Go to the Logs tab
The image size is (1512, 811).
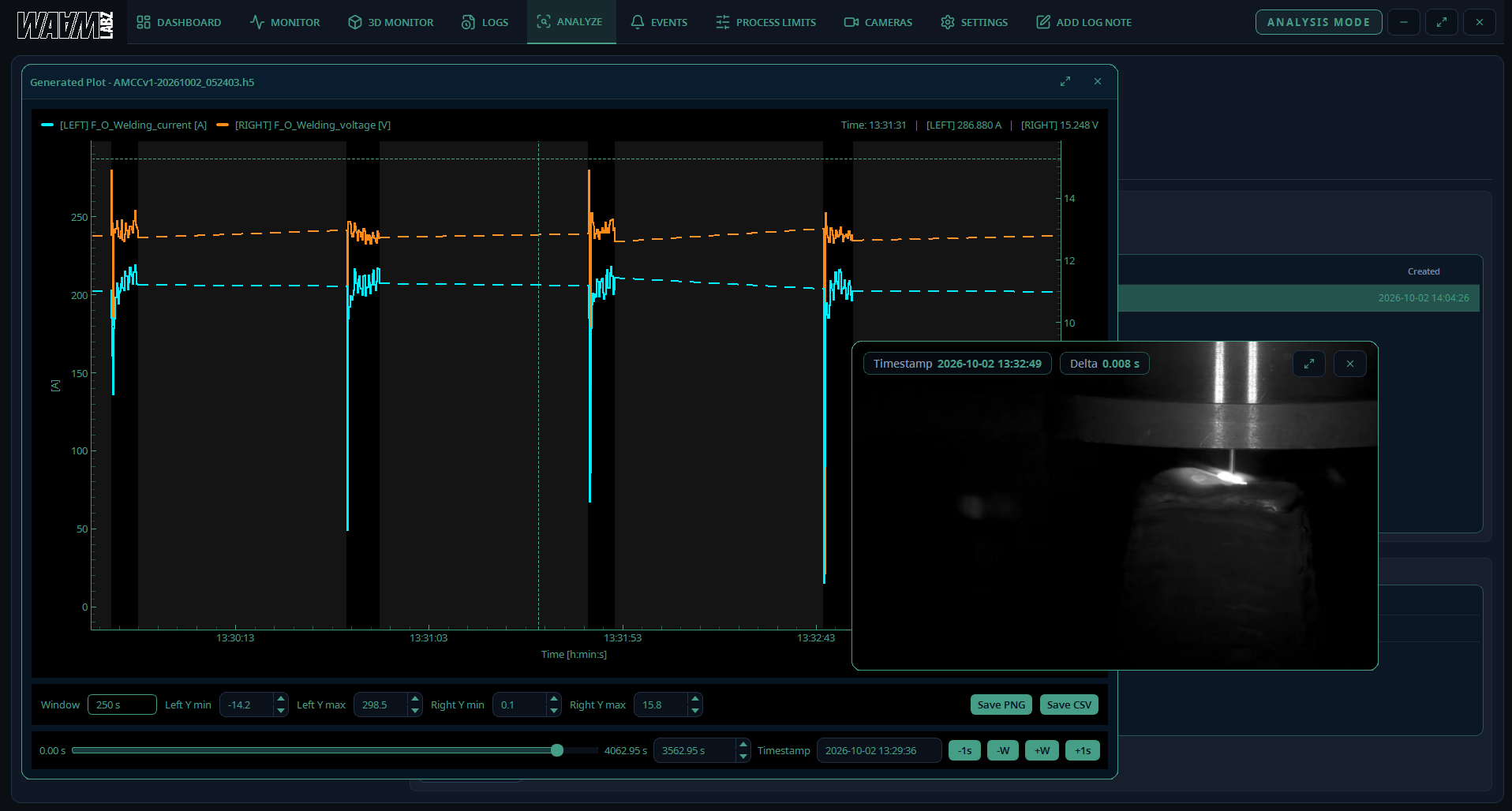485,22
